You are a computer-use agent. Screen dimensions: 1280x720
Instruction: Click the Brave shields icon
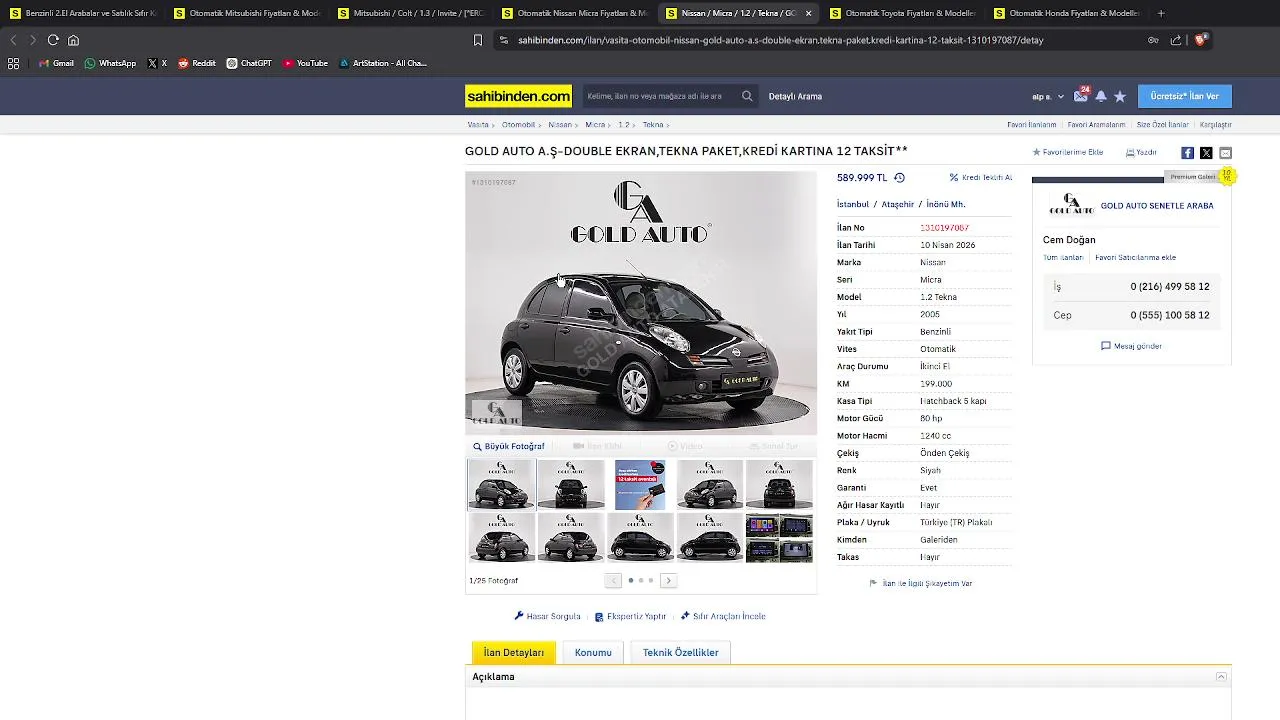click(x=1201, y=40)
